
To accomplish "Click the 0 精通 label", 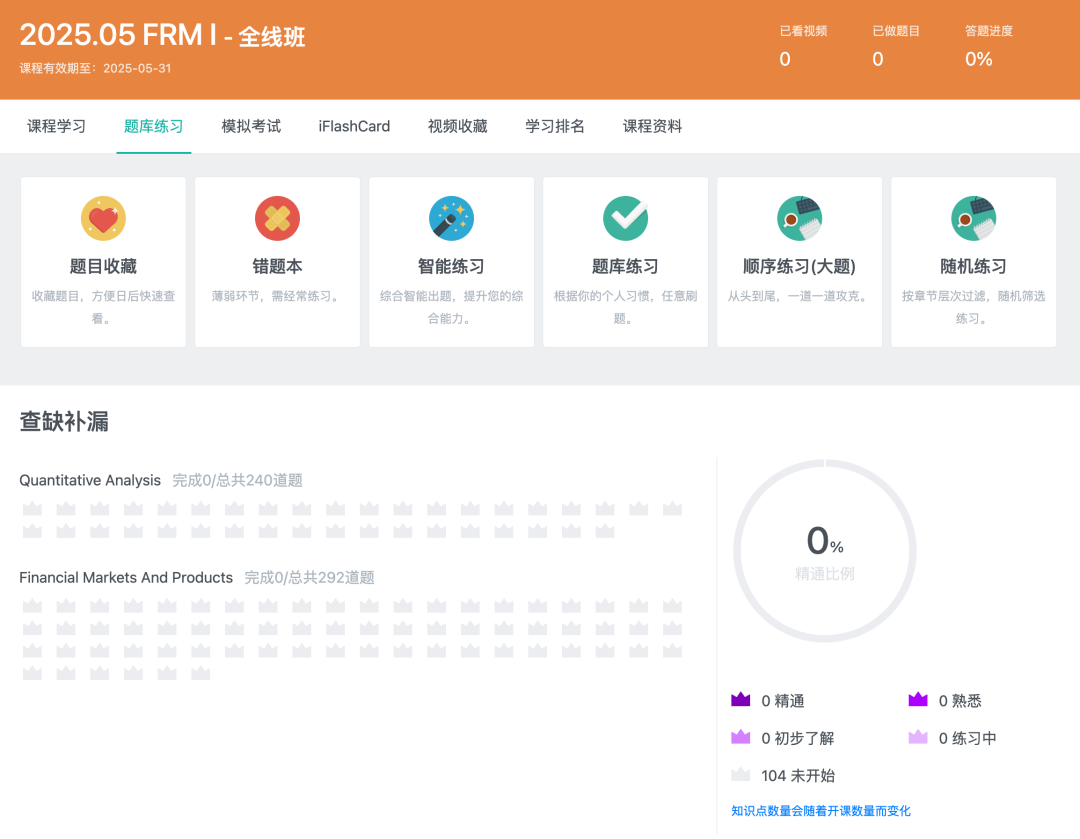I will click(x=782, y=701).
